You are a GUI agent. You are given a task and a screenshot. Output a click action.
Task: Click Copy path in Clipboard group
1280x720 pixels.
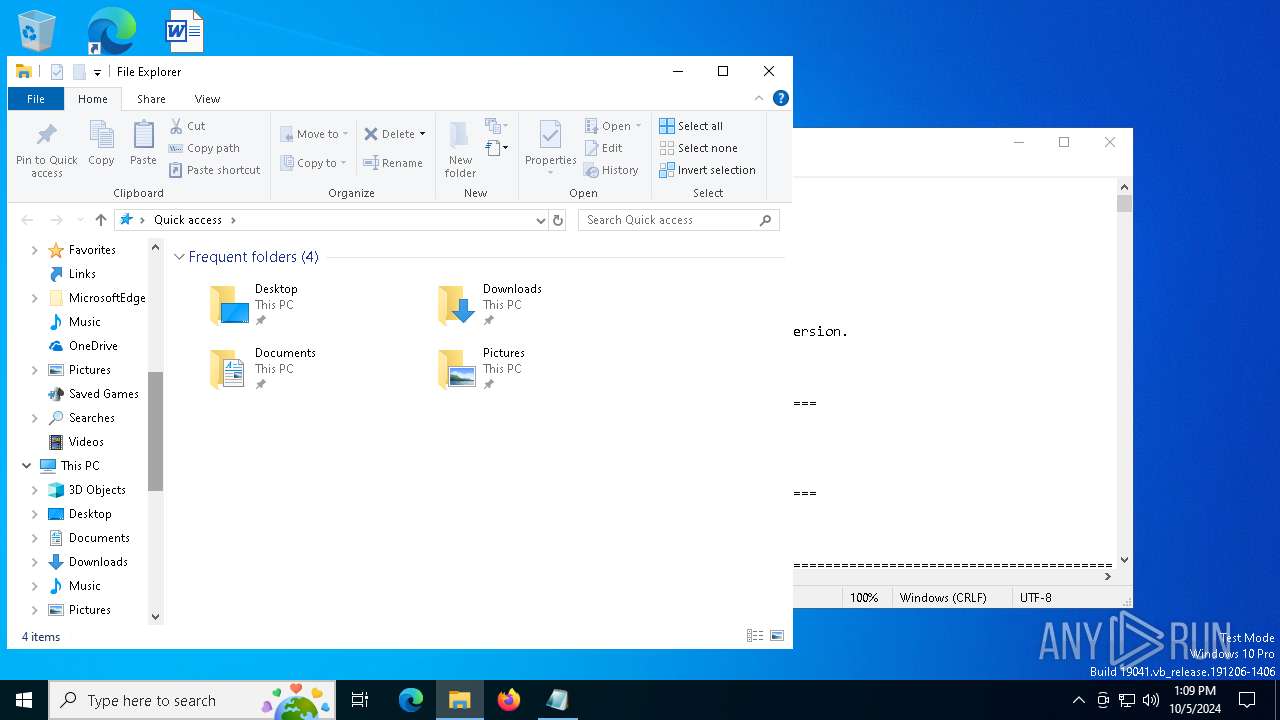click(204, 148)
